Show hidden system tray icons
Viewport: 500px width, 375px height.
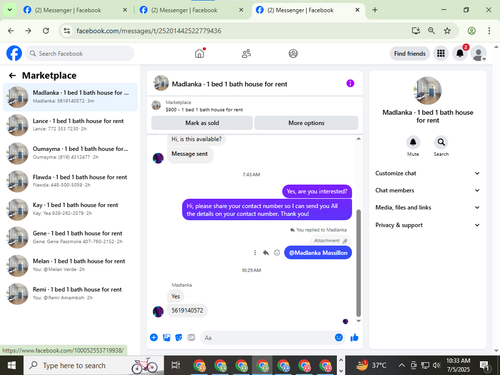click(x=402, y=365)
